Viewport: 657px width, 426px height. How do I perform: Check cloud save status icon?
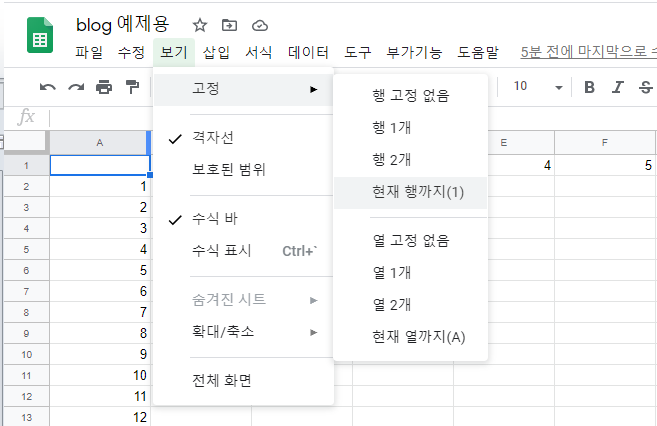point(260,26)
